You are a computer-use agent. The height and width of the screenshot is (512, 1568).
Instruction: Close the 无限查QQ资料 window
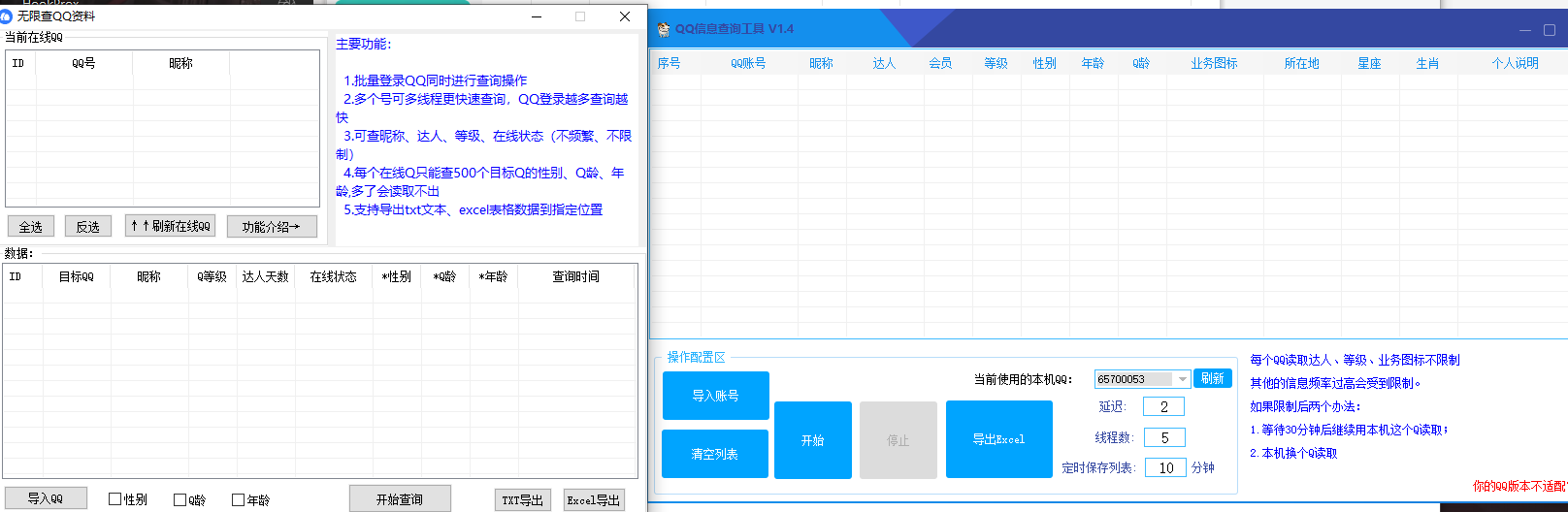coord(625,16)
